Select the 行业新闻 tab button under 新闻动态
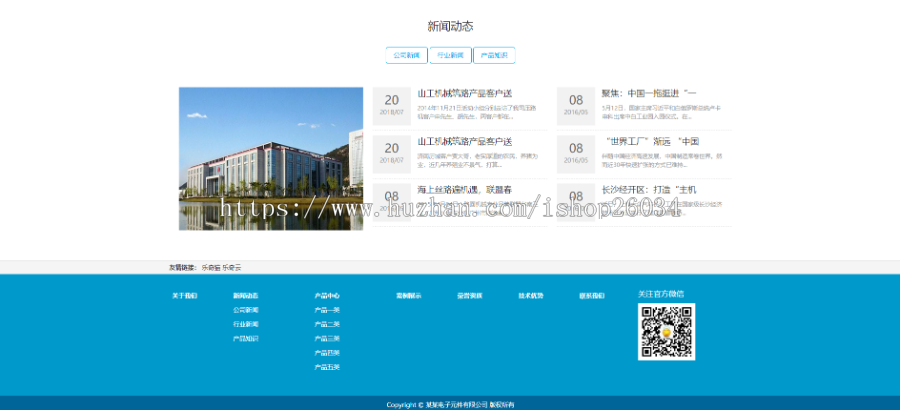 pos(451,55)
